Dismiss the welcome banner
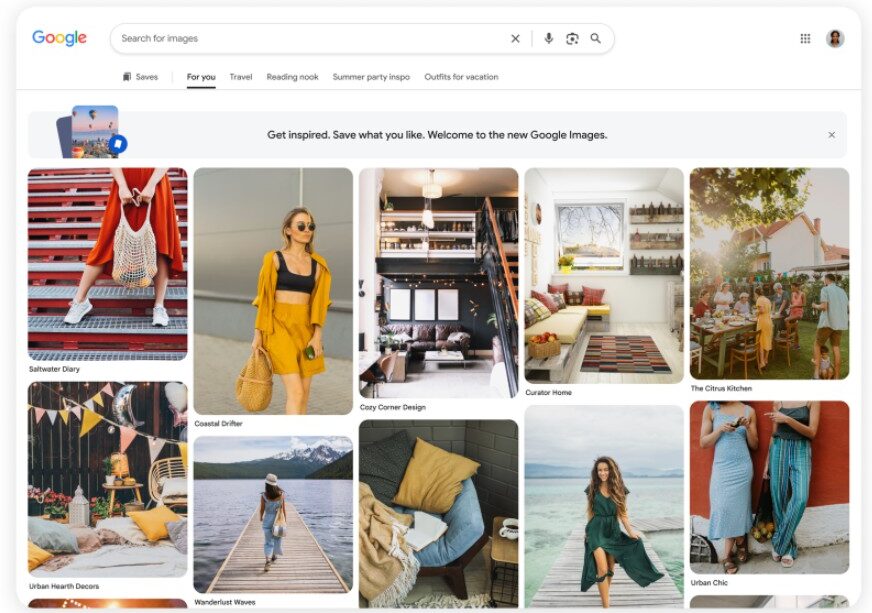 coord(831,135)
